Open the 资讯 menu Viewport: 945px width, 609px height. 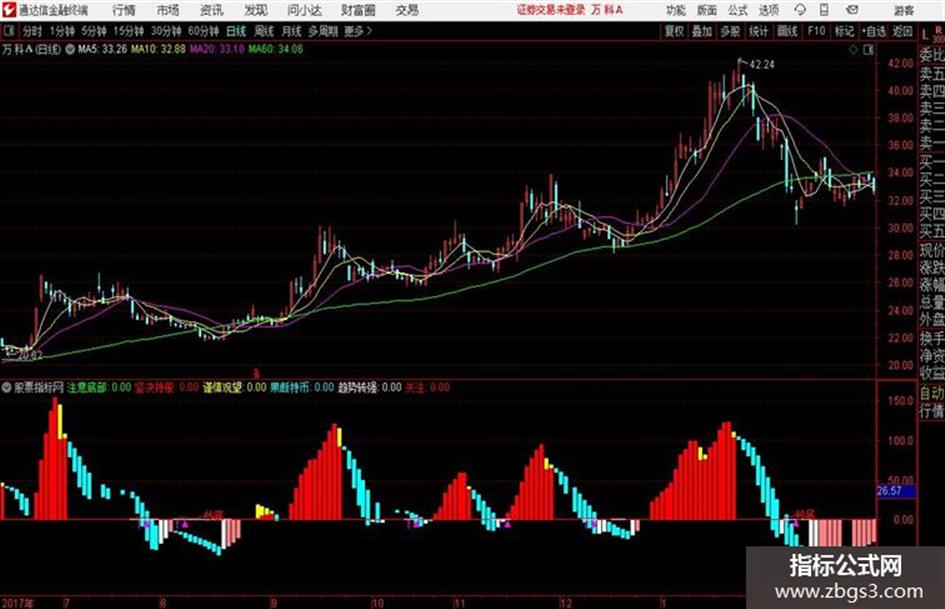coord(211,10)
